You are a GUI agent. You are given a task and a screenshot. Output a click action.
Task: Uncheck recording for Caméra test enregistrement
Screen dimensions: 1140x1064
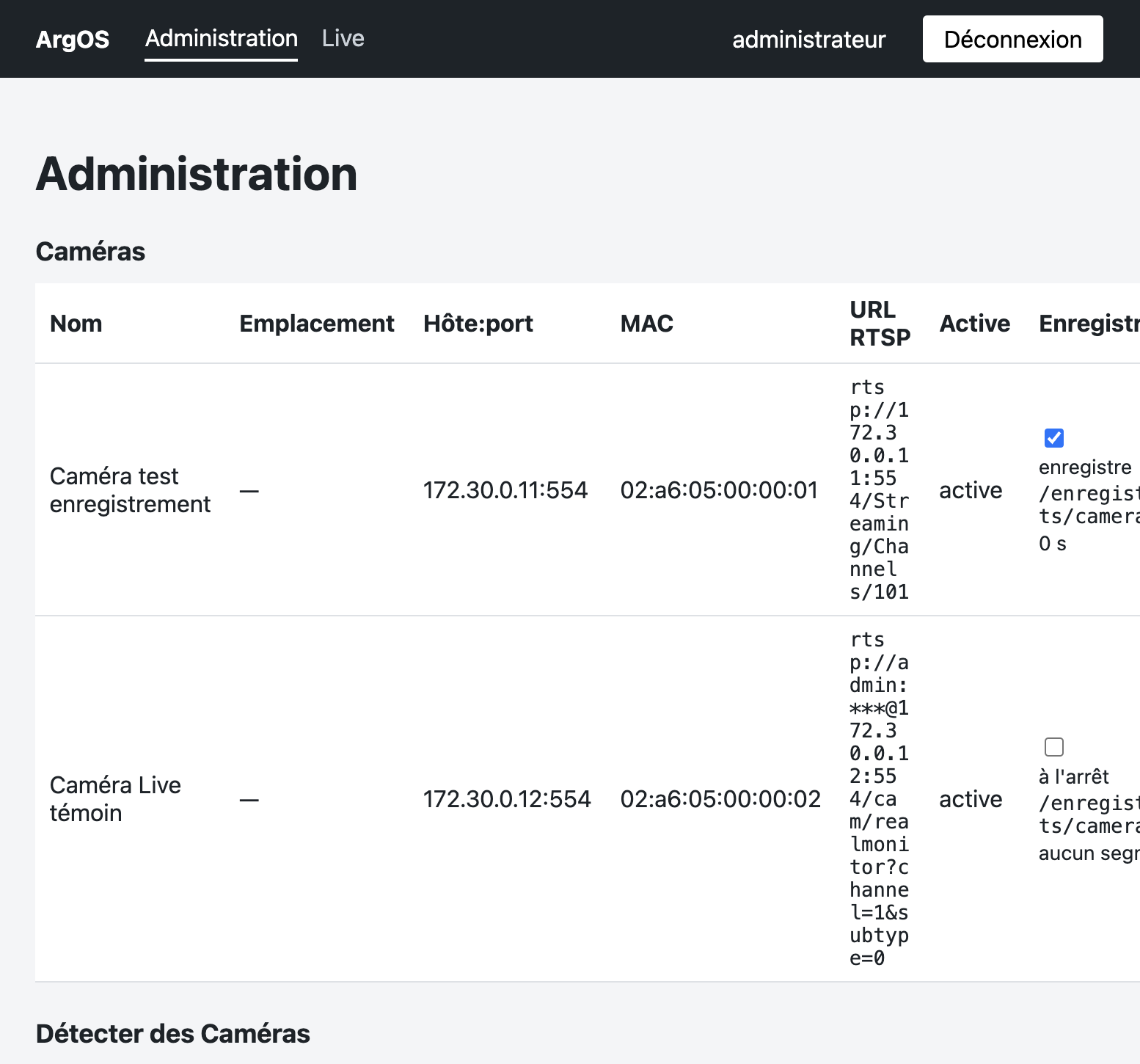click(x=1053, y=438)
